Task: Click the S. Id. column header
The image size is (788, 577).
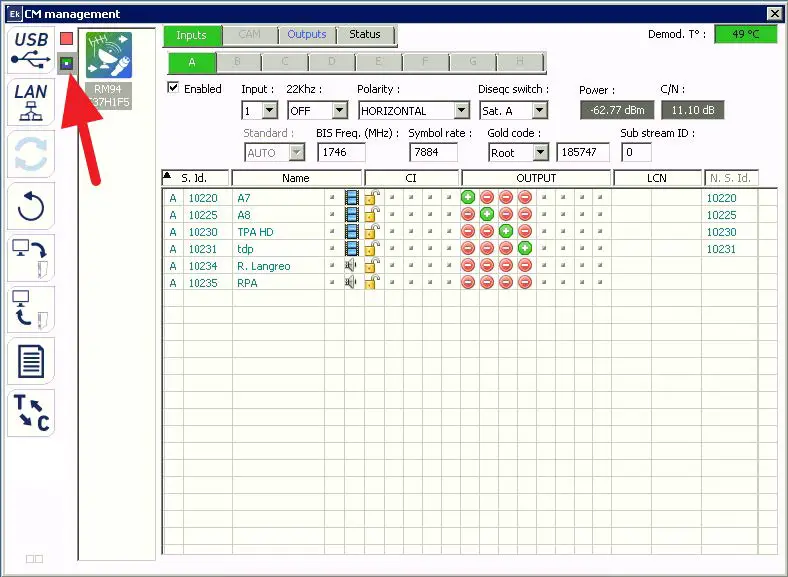Action: (x=195, y=178)
